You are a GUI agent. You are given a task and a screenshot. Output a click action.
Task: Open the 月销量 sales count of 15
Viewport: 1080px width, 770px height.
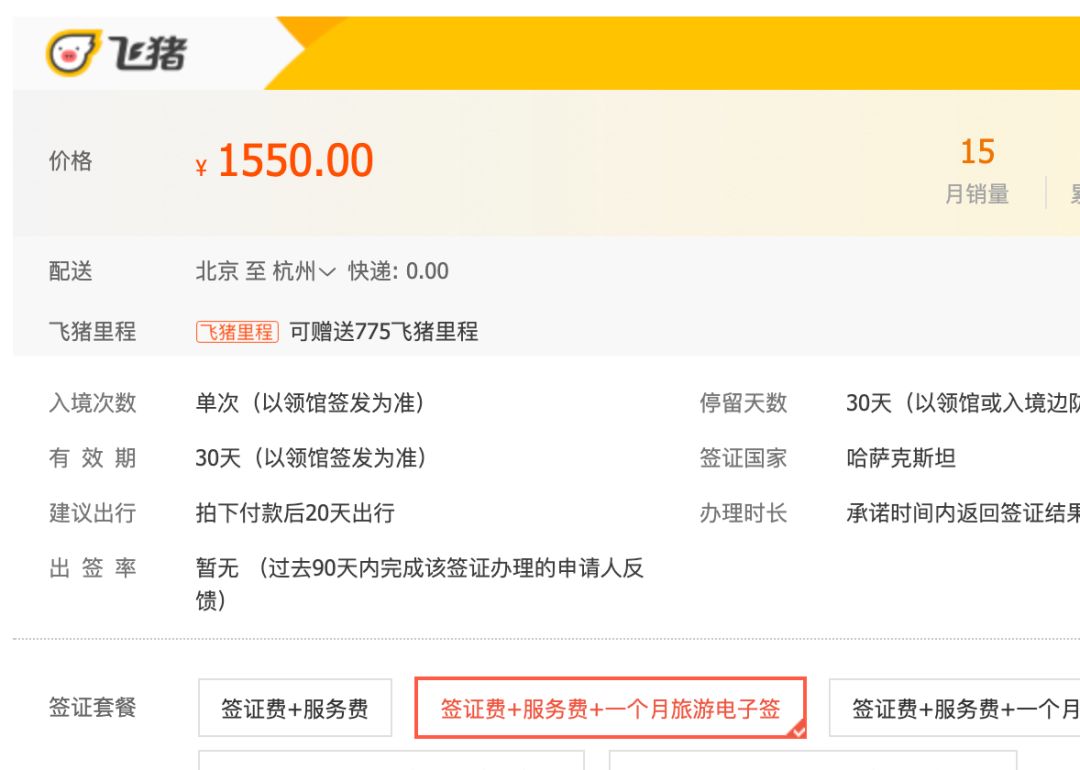pos(977,171)
